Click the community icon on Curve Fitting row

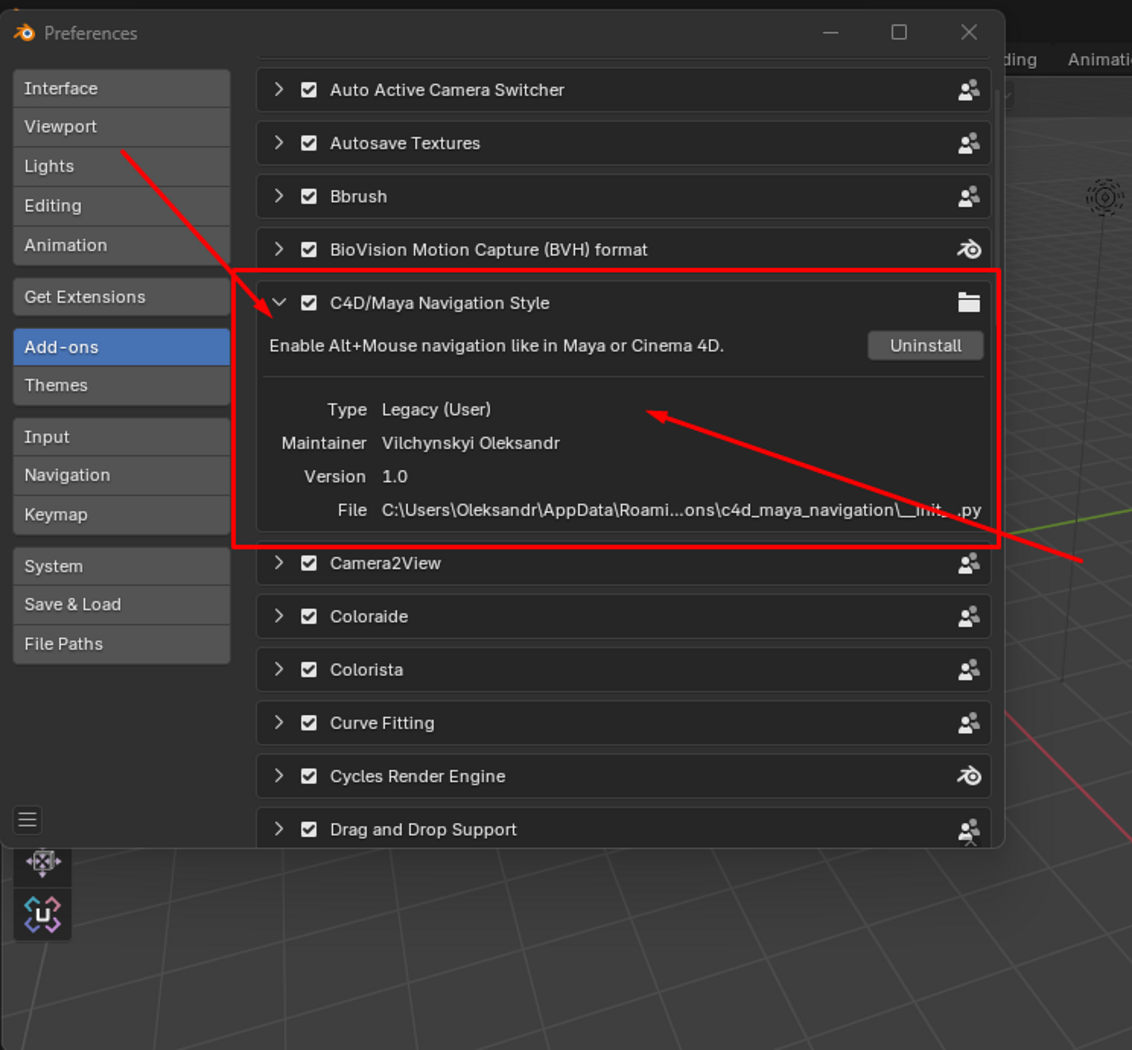click(x=969, y=724)
